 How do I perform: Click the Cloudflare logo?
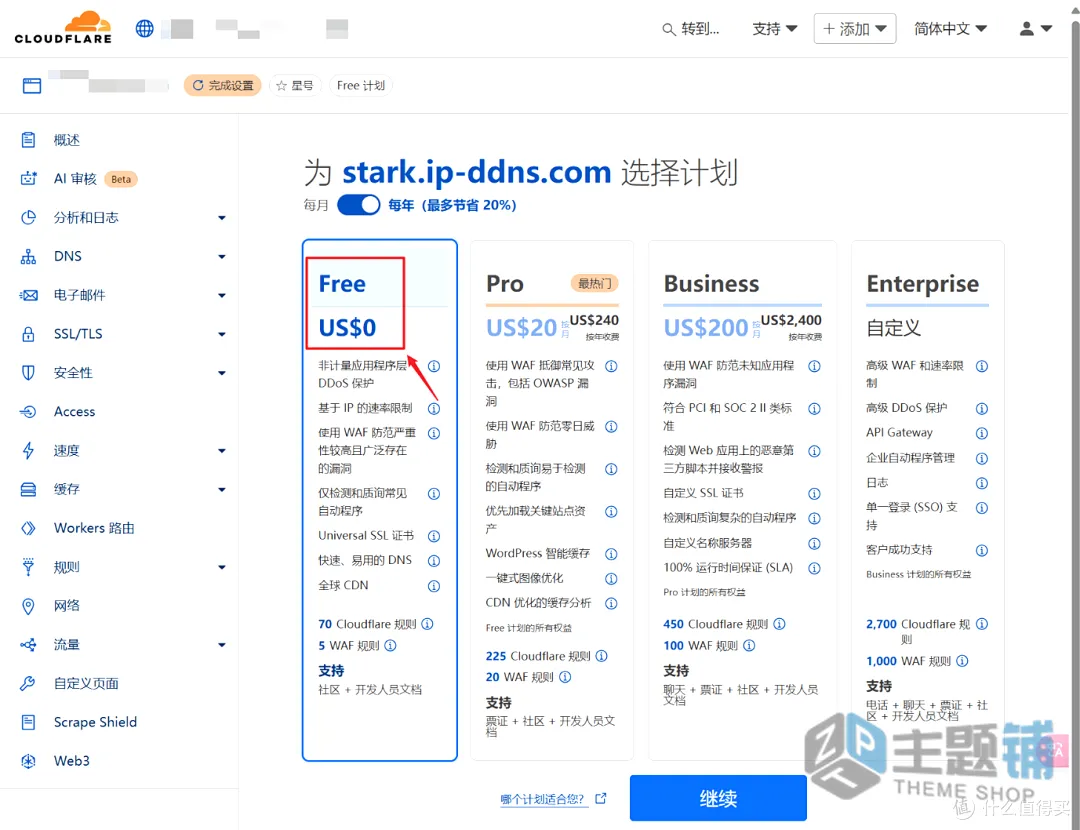coord(63,28)
